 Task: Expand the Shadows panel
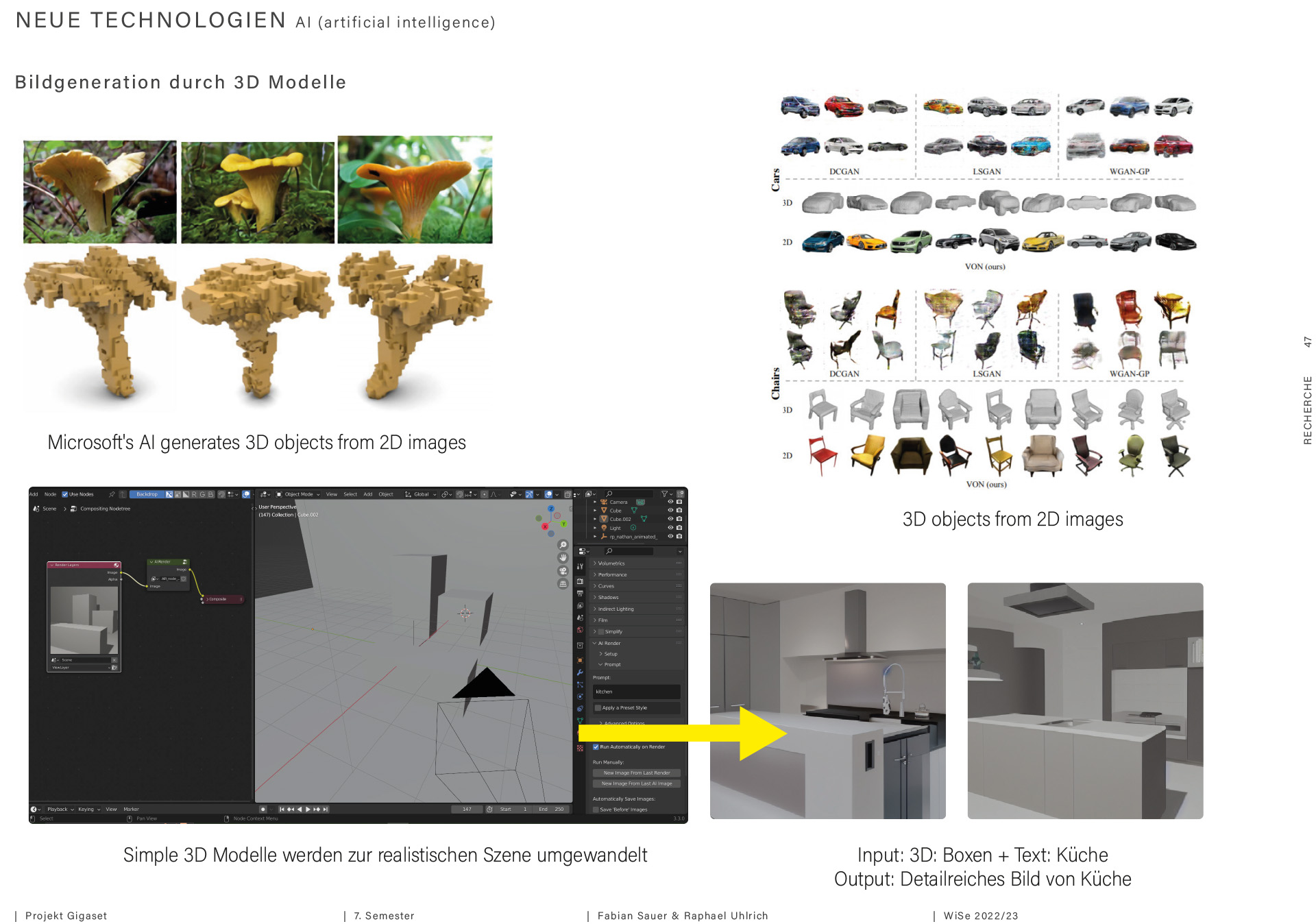[637, 598]
